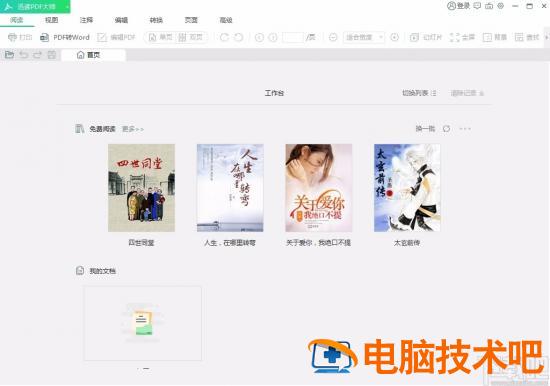
Task: Expand the toolbar overflow arrow at right edge
Action: pos(546,37)
